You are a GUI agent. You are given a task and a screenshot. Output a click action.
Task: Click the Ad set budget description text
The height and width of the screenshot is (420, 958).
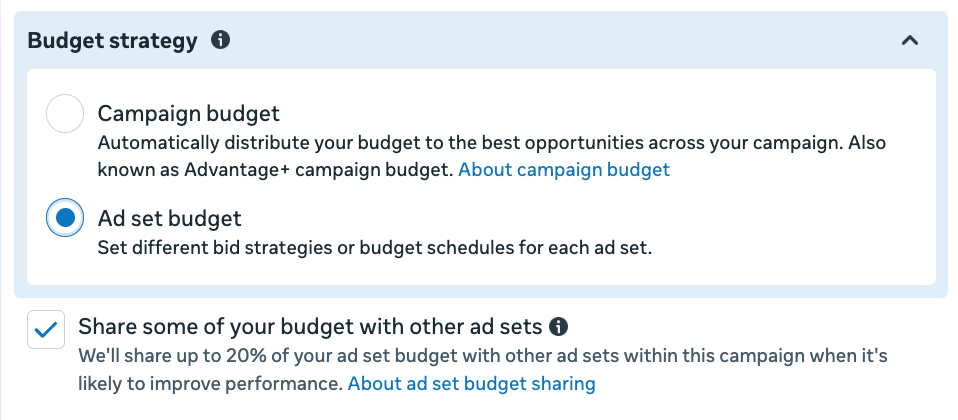[374, 247]
